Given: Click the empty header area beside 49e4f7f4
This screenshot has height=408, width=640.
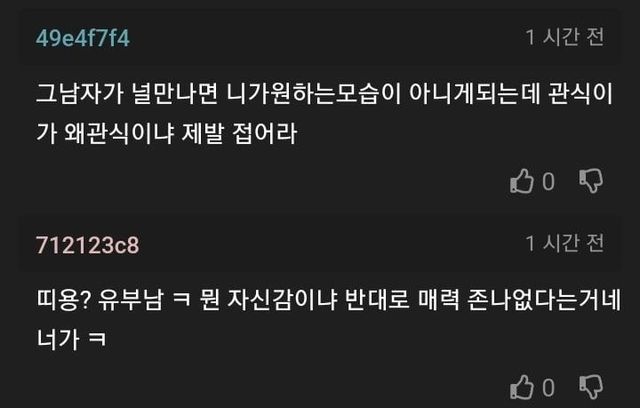Looking at the screenshot, I should 327,38.
